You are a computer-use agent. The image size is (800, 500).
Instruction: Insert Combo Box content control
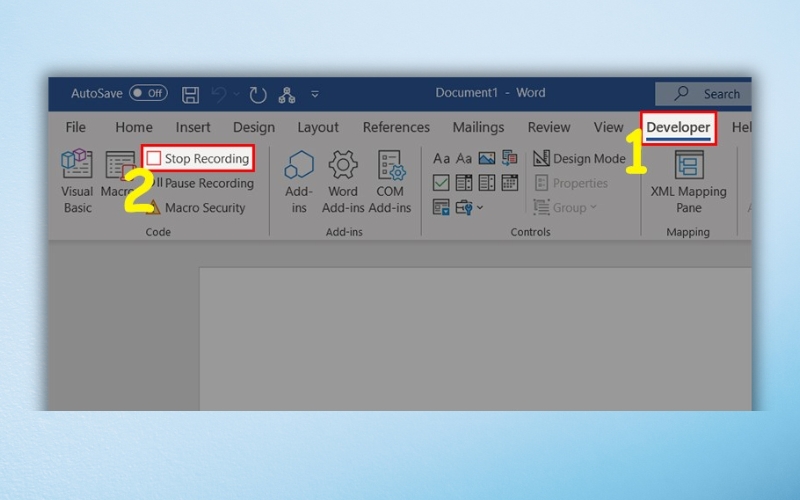click(x=464, y=182)
